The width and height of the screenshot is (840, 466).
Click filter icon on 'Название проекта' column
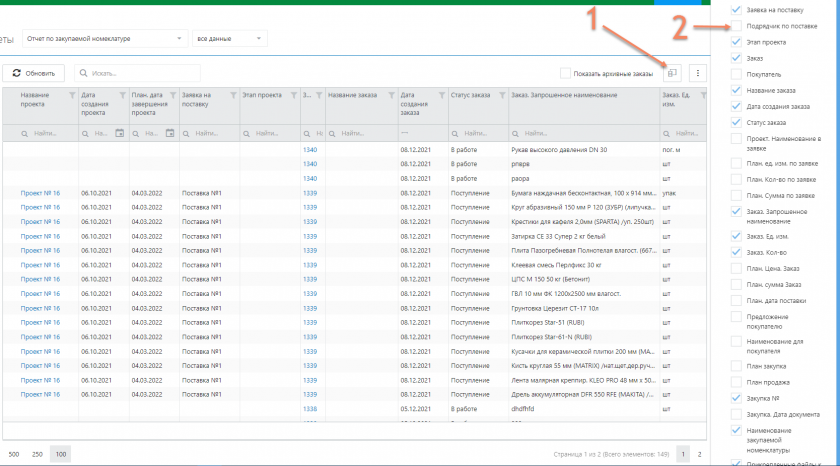pos(71,96)
